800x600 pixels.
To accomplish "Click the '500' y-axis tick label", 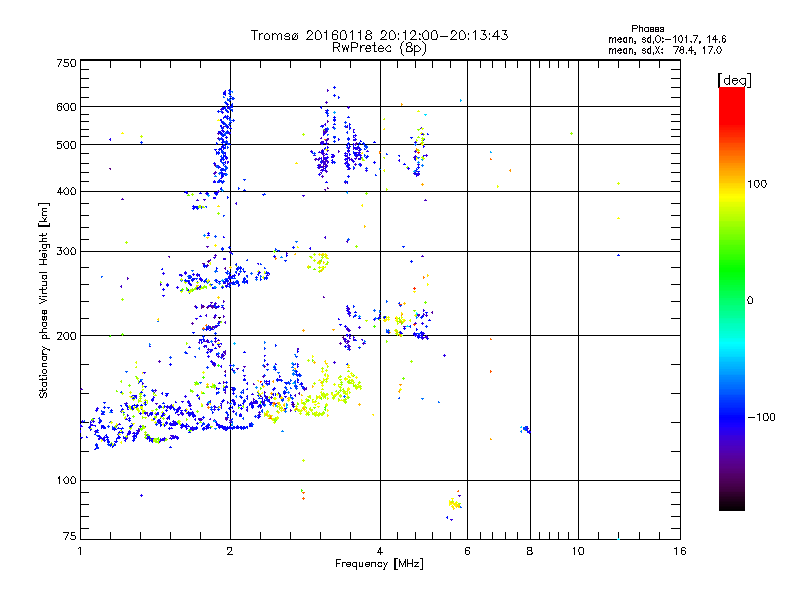I will click(x=66, y=145).
